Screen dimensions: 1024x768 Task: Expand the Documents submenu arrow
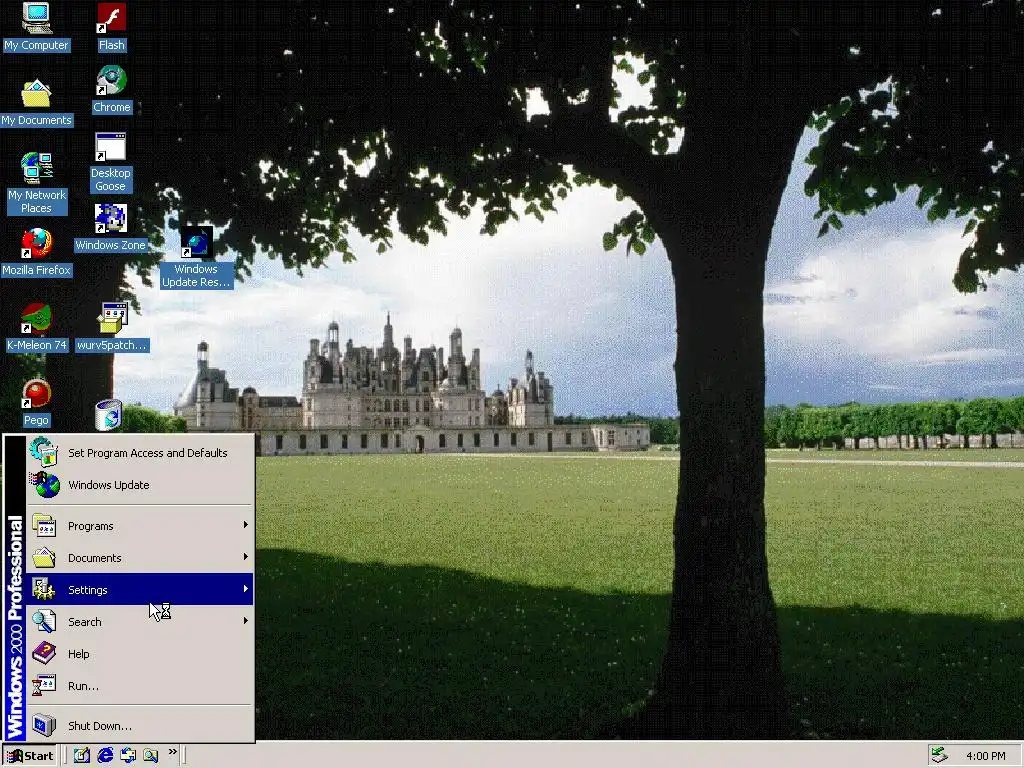pyautogui.click(x=246, y=557)
